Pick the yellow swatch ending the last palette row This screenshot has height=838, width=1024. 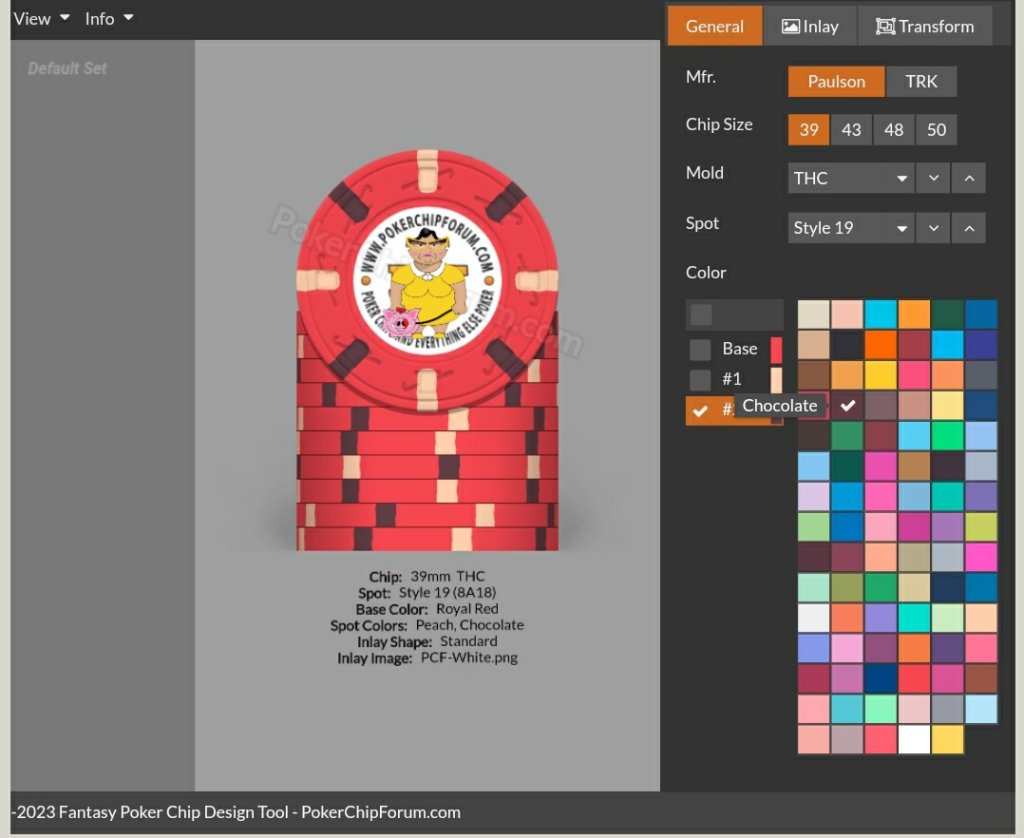click(947, 739)
